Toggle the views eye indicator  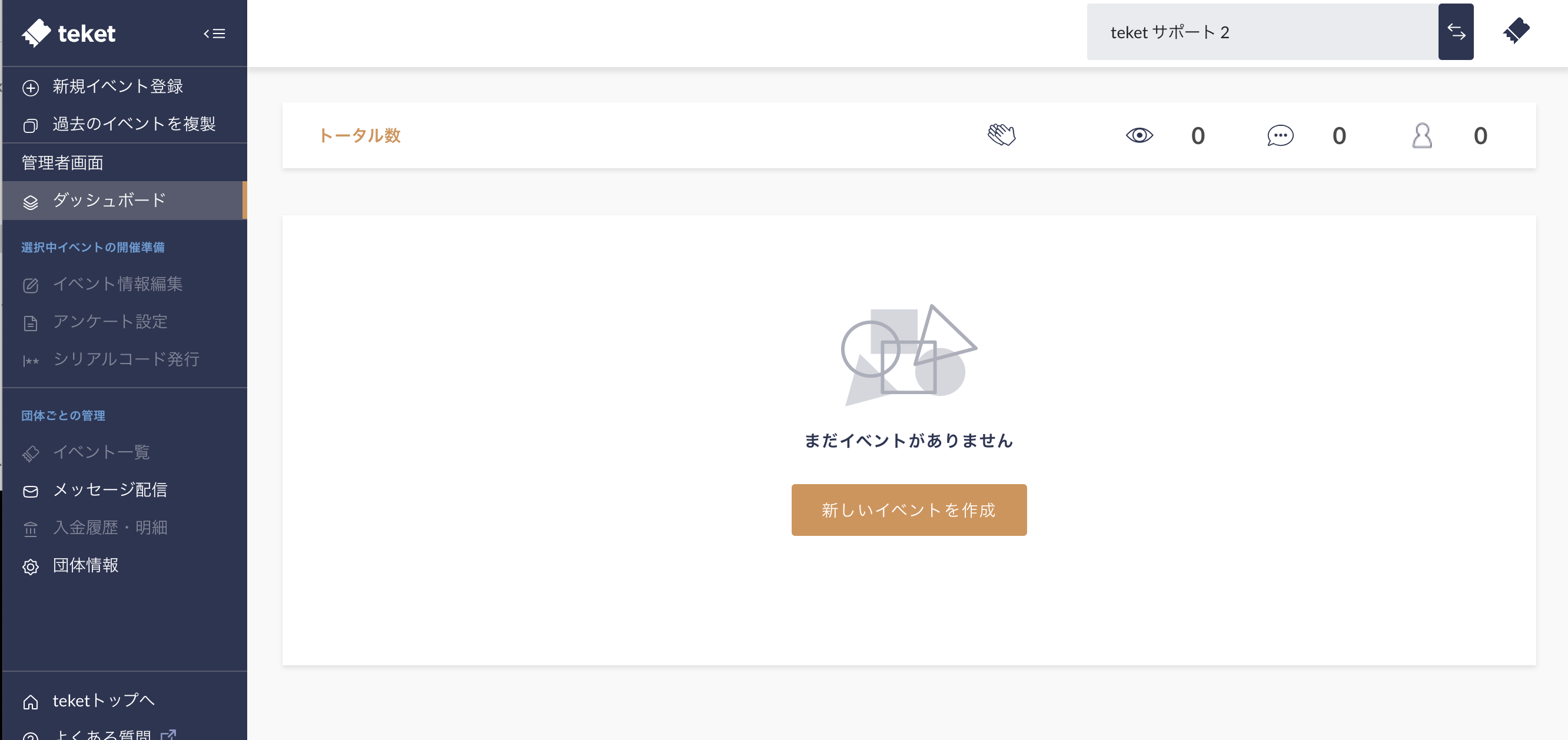coord(1140,135)
